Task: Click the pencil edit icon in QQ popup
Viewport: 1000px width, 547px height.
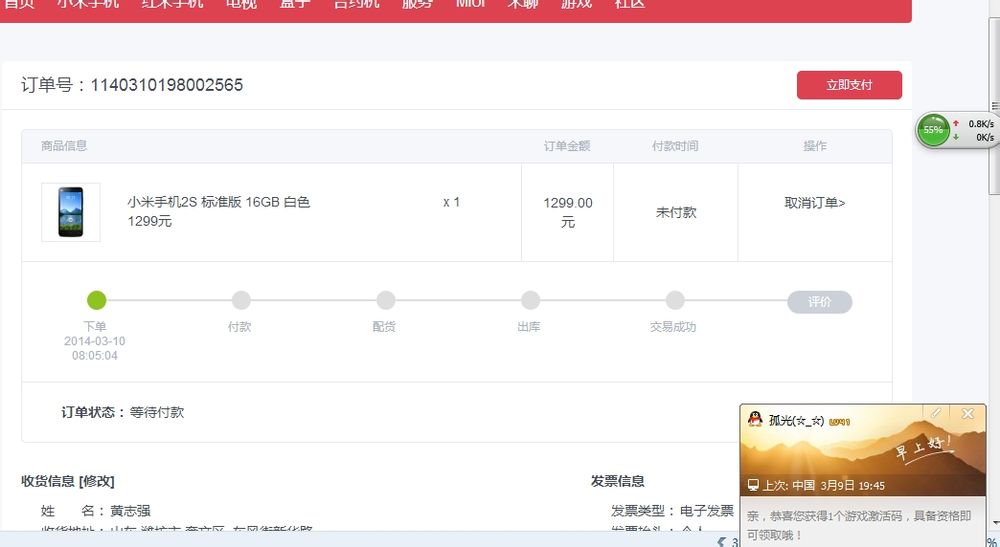Action: click(x=936, y=413)
